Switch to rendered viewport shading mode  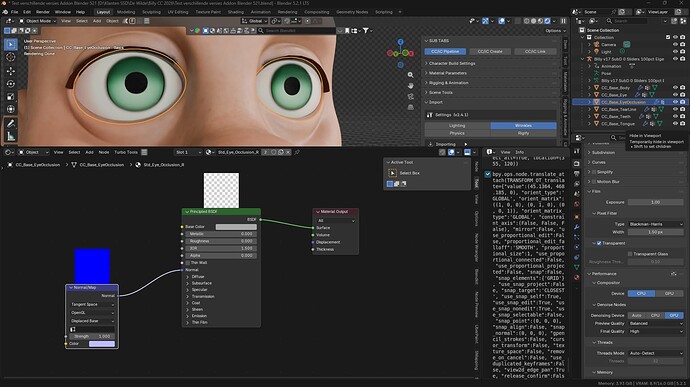click(x=547, y=21)
